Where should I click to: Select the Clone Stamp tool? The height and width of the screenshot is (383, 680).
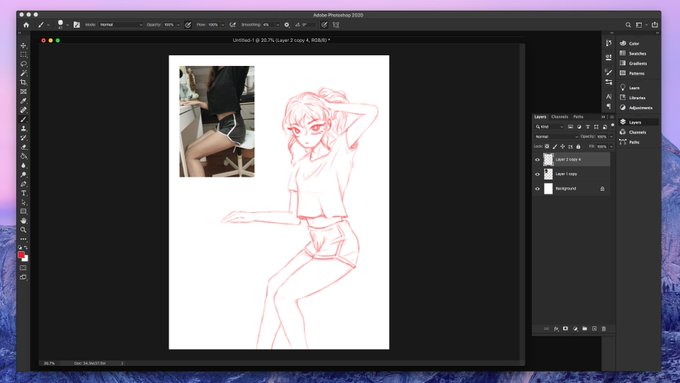(23, 128)
